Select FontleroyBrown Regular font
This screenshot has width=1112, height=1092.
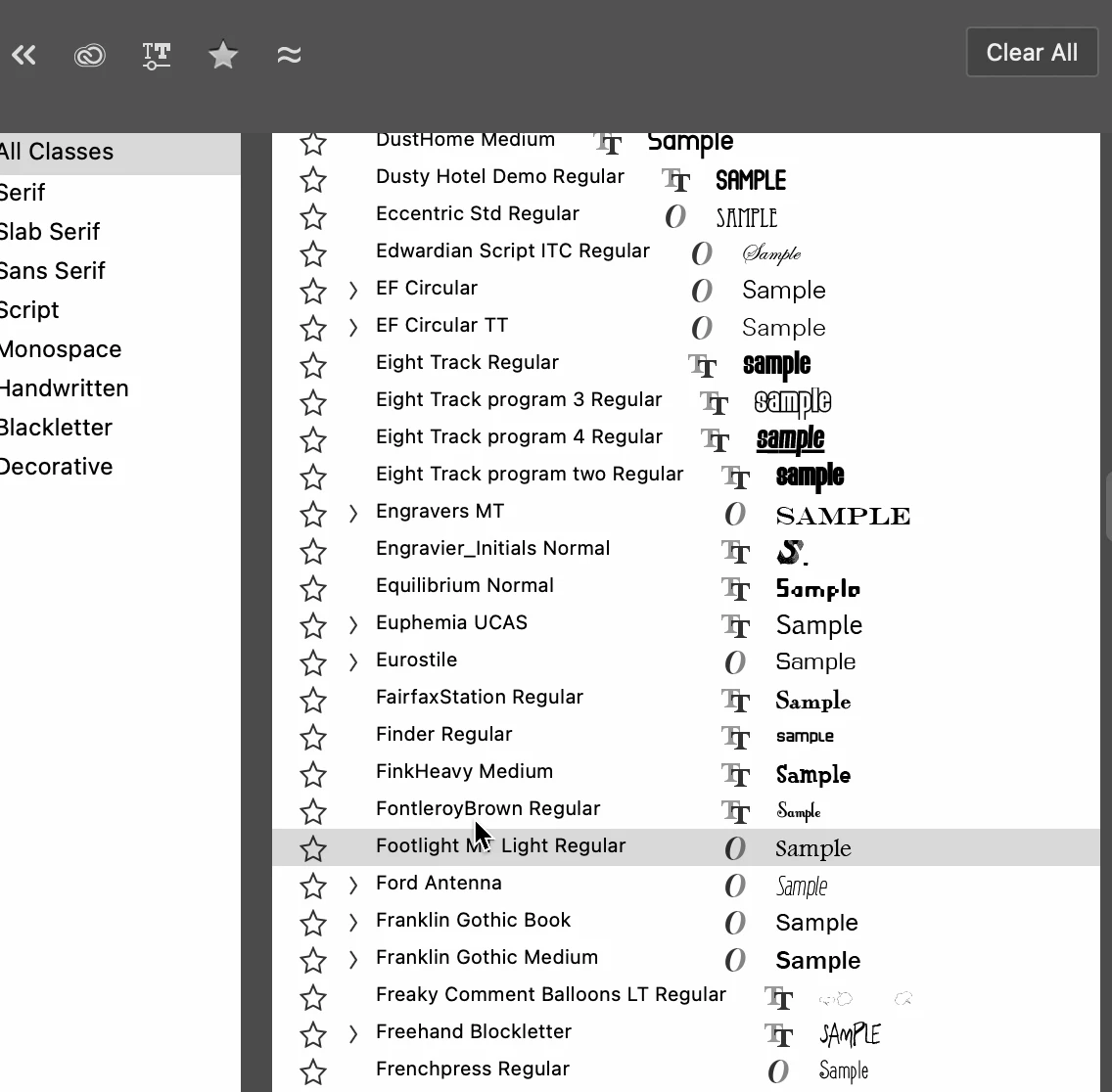pyautogui.click(x=487, y=808)
